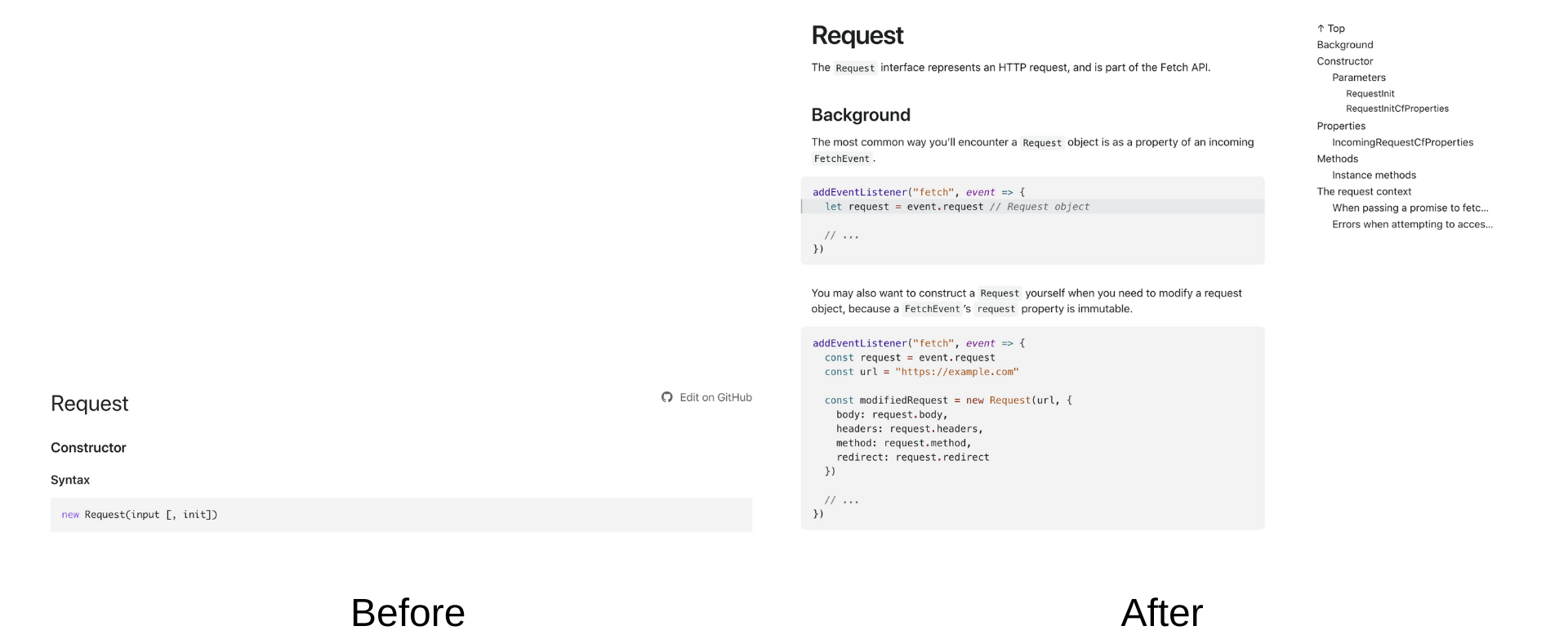Open The request context link
The height and width of the screenshot is (644, 1568).
(1364, 191)
